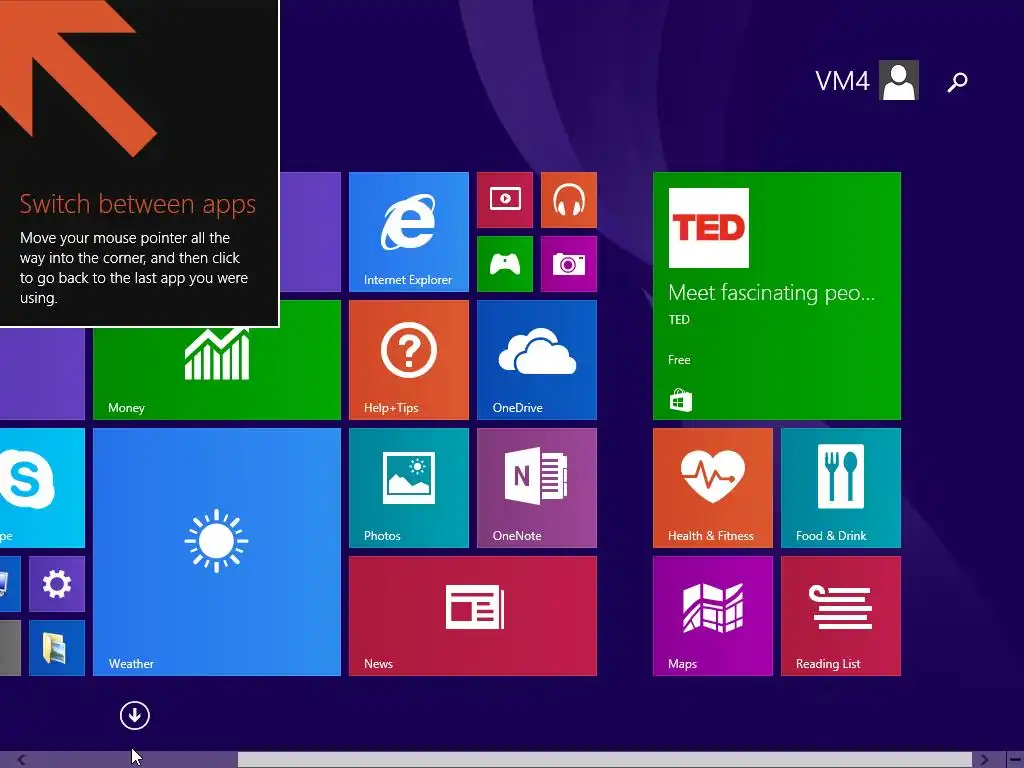The height and width of the screenshot is (768, 1024).
Task: Click the scrollbar right arrow
Action: point(984,760)
